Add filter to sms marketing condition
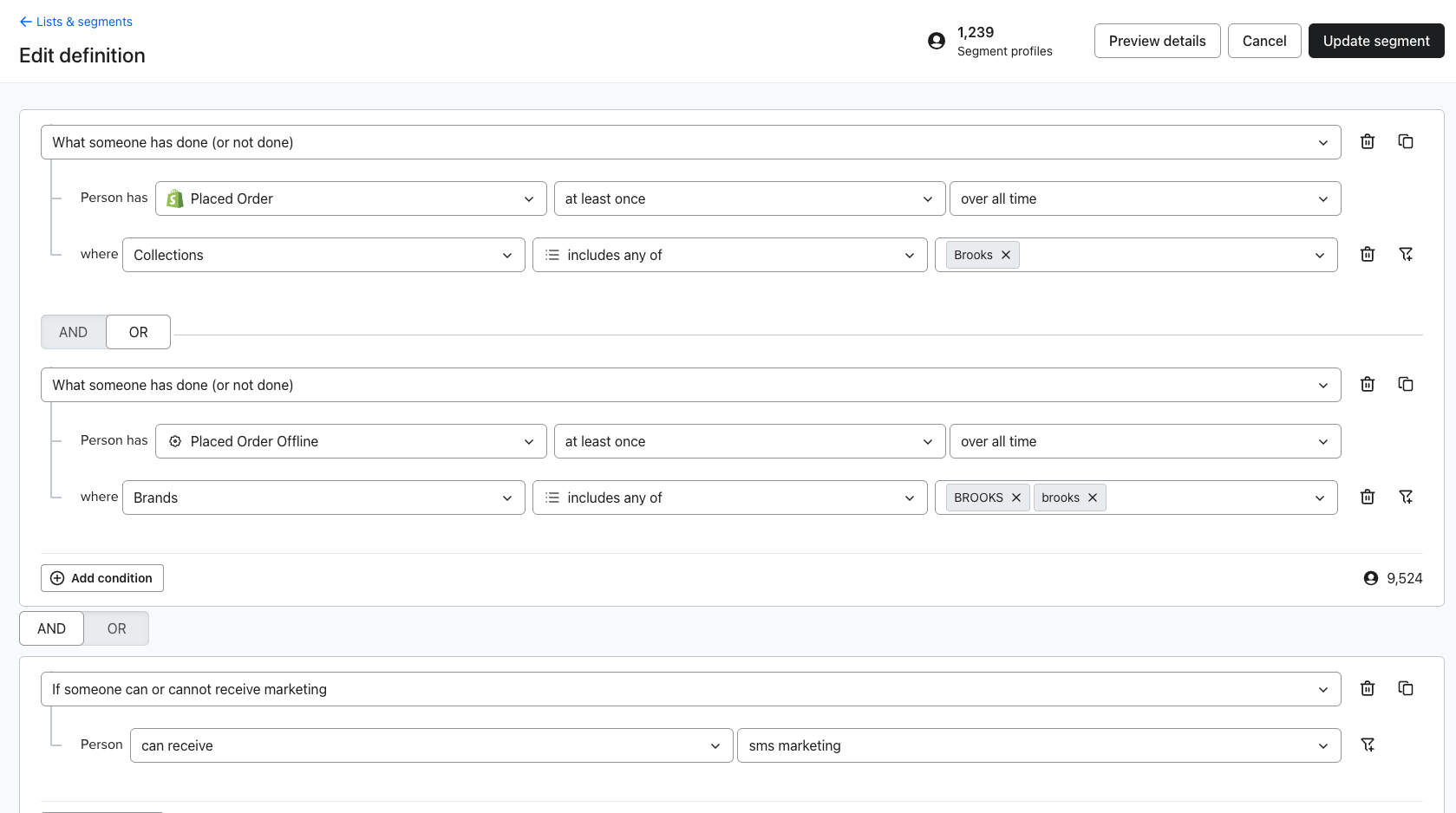 coord(1368,745)
